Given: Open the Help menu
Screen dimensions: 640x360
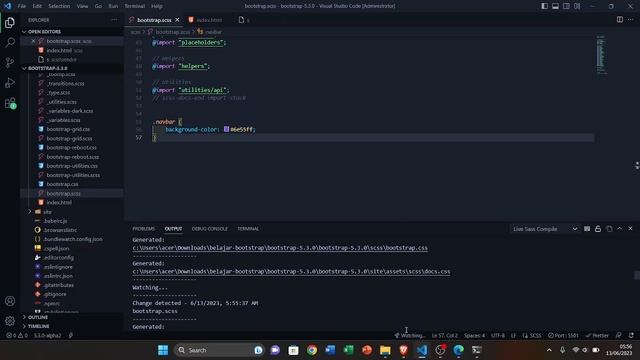Looking at the screenshot, I should [157, 6].
